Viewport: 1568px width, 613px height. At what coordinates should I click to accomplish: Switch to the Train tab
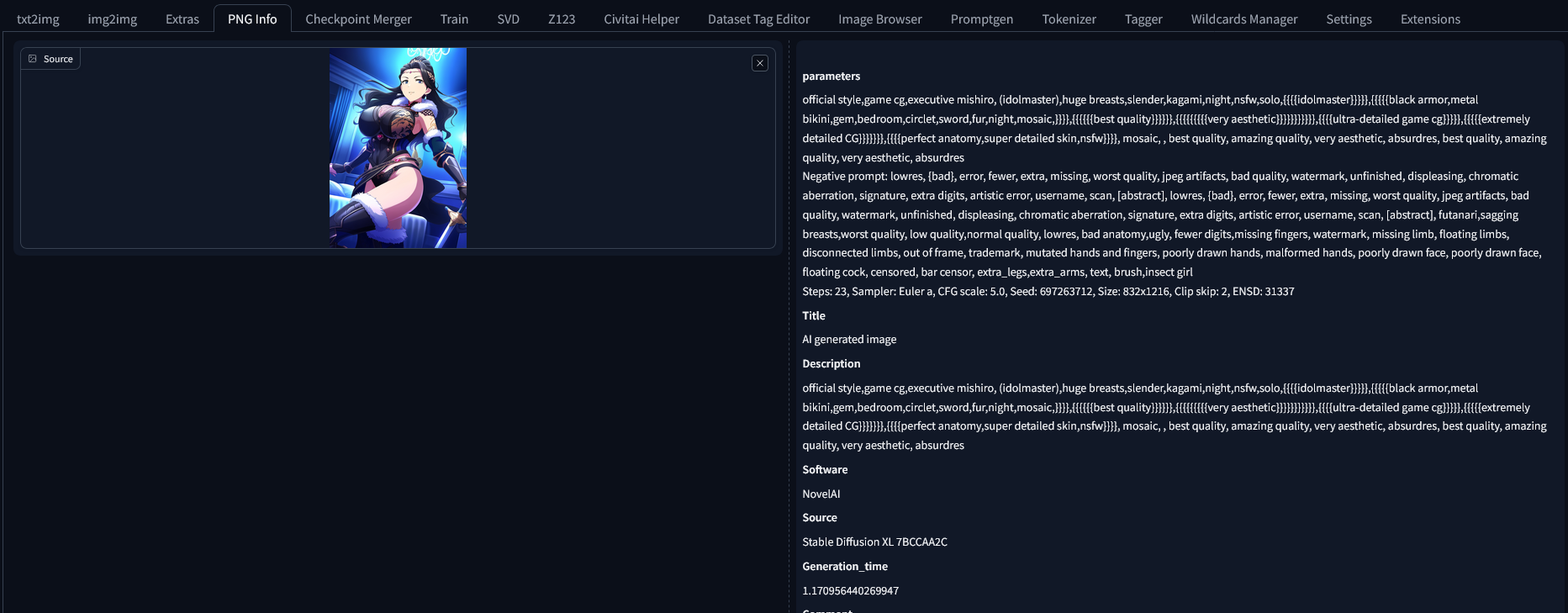click(x=454, y=19)
